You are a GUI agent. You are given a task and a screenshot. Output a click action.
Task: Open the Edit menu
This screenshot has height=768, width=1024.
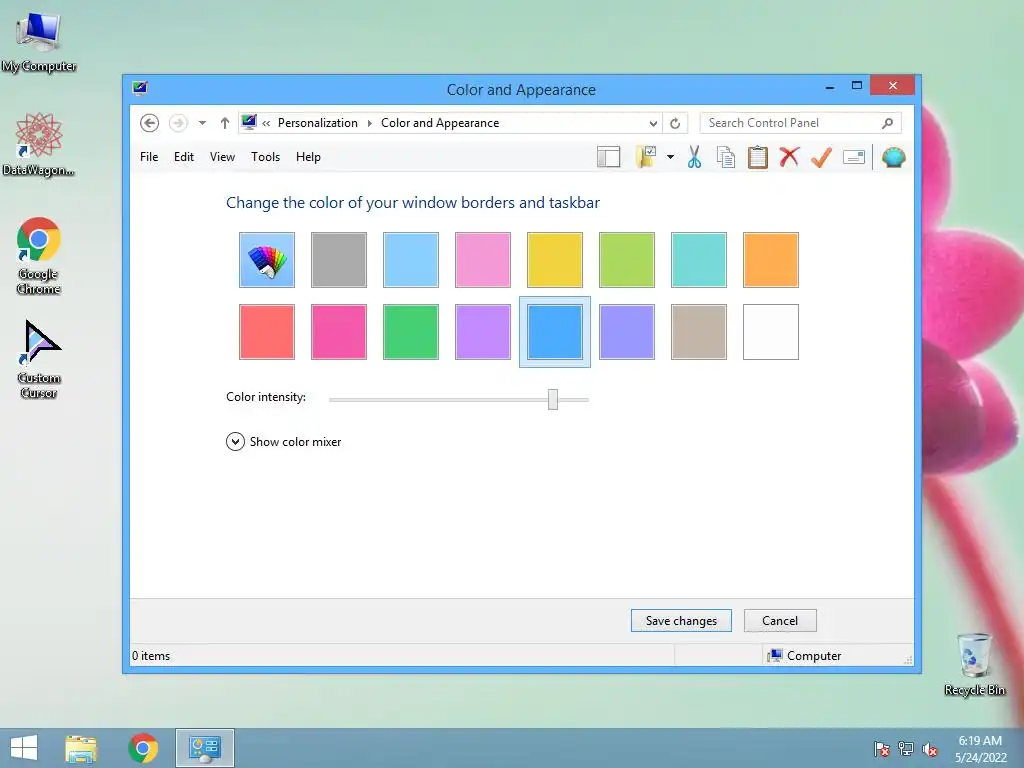coord(184,157)
